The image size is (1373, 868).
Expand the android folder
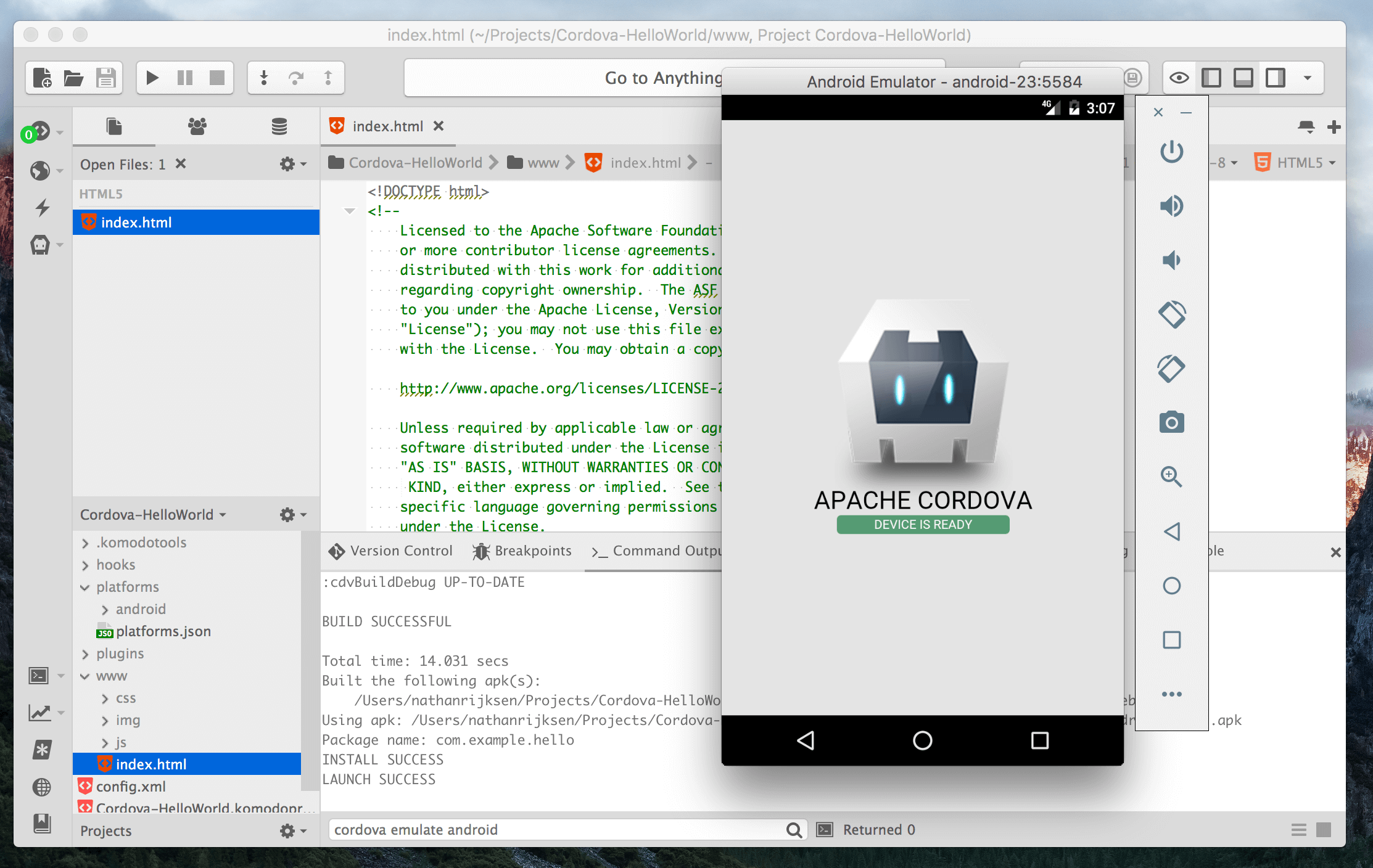pyautogui.click(x=105, y=610)
